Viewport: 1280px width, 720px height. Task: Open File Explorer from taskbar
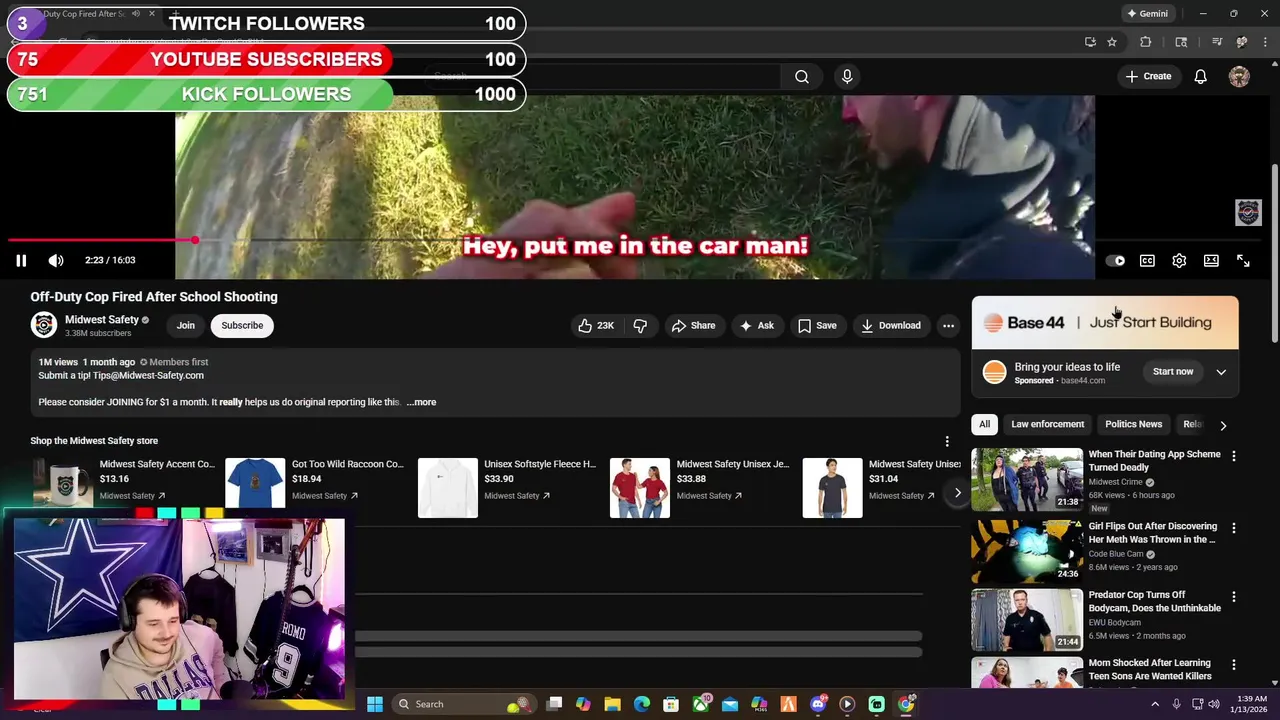613,704
